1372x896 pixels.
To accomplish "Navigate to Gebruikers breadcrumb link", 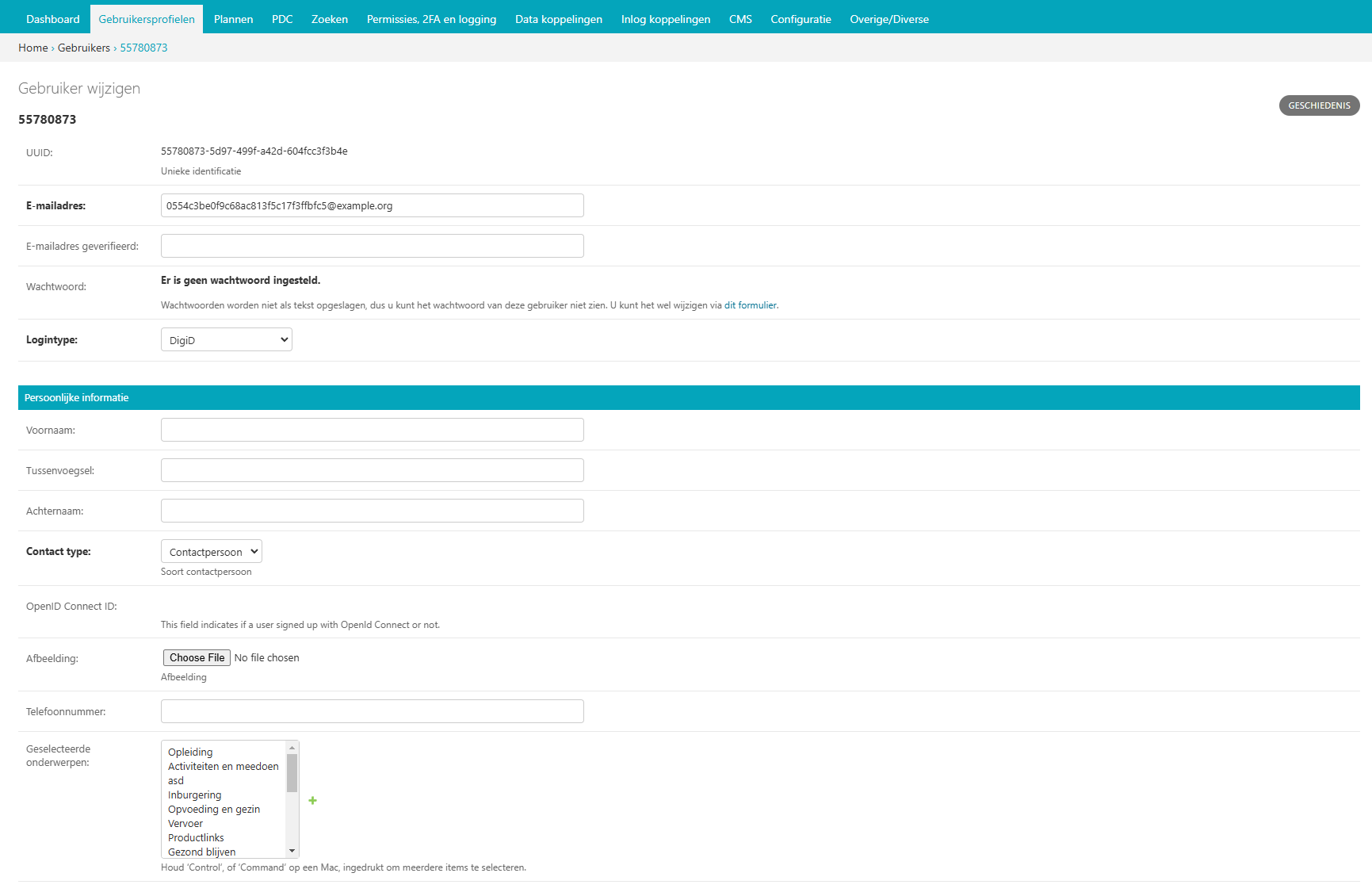I will tap(84, 48).
